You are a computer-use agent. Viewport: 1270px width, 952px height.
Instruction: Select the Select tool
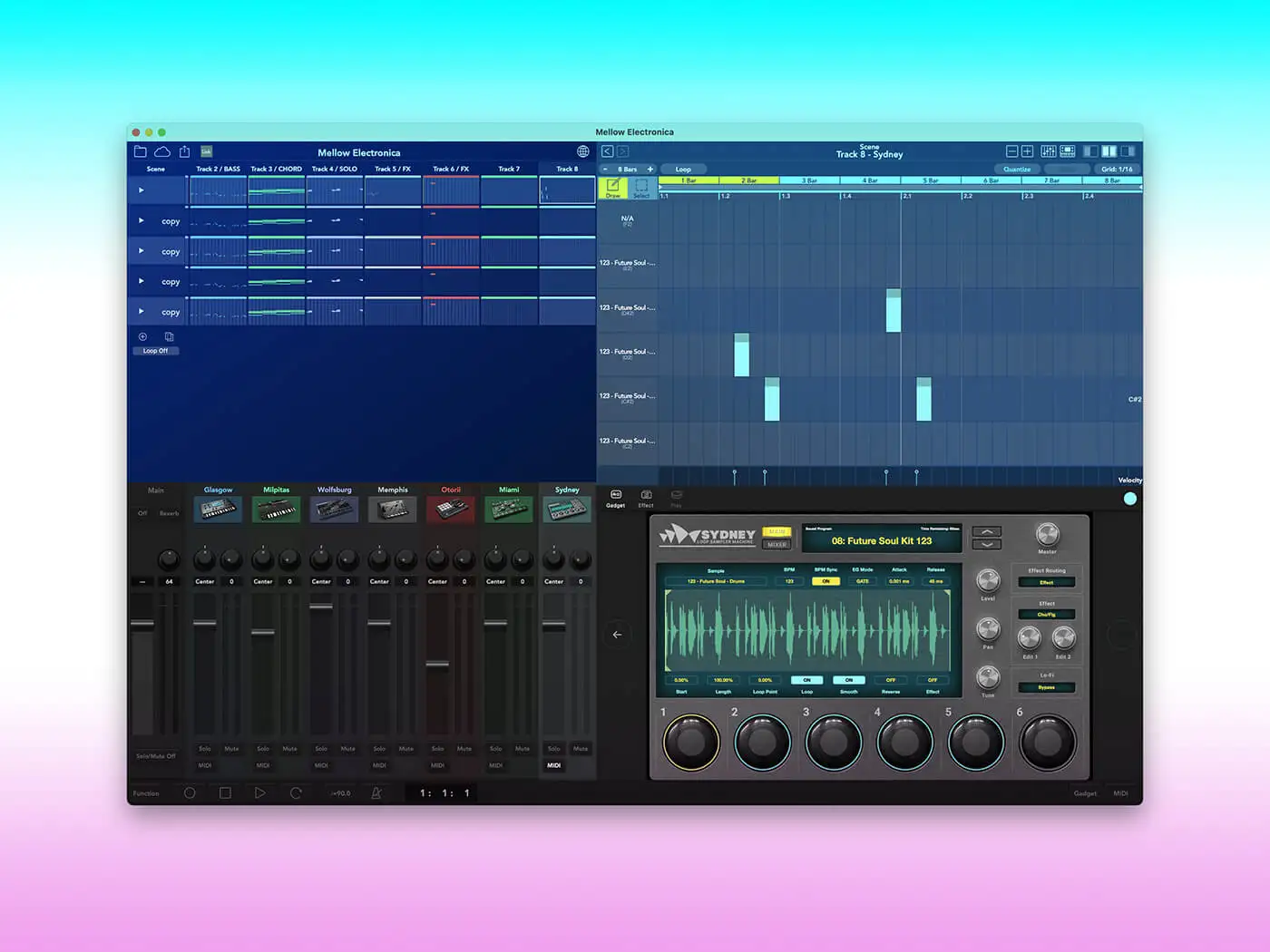coord(641,188)
